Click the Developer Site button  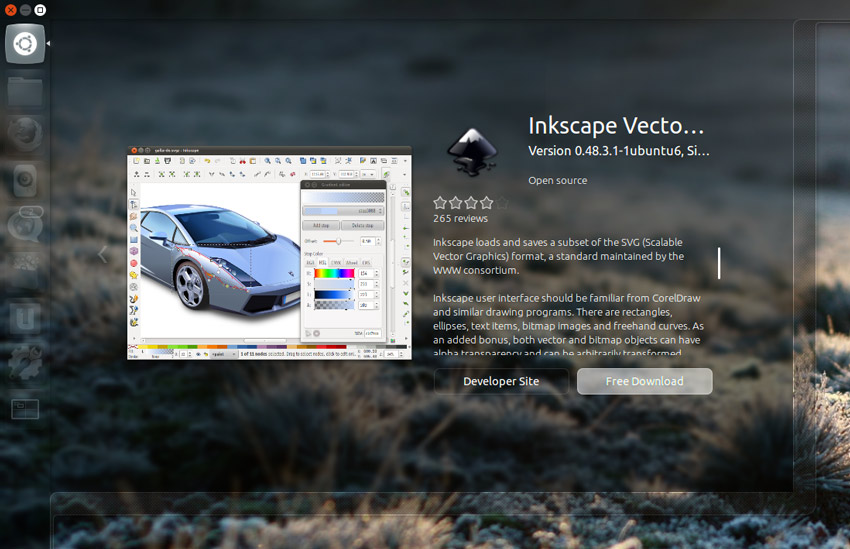click(501, 381)
